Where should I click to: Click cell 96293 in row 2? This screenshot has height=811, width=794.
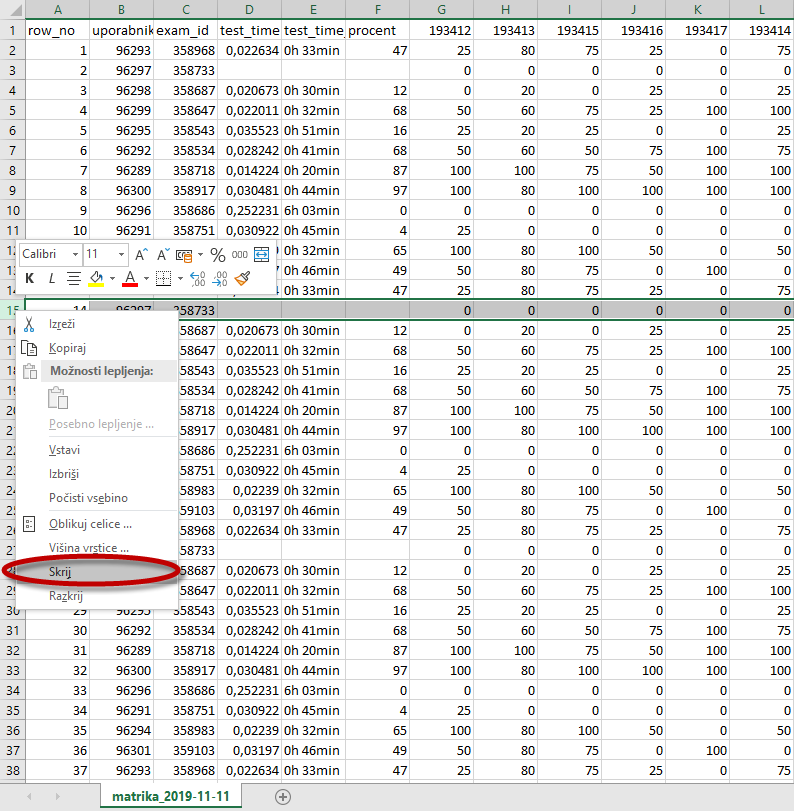click(x=122, y=51)
